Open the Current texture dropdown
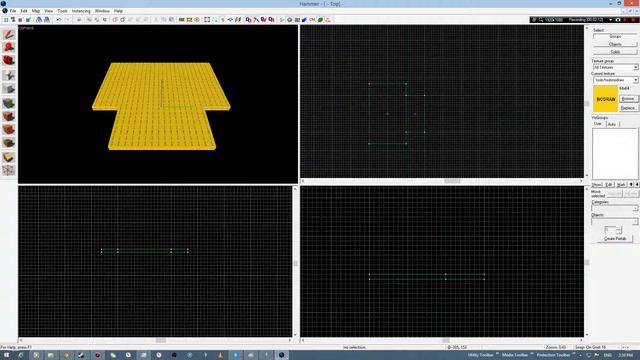640x360 pixels. [x=636, y=80]
